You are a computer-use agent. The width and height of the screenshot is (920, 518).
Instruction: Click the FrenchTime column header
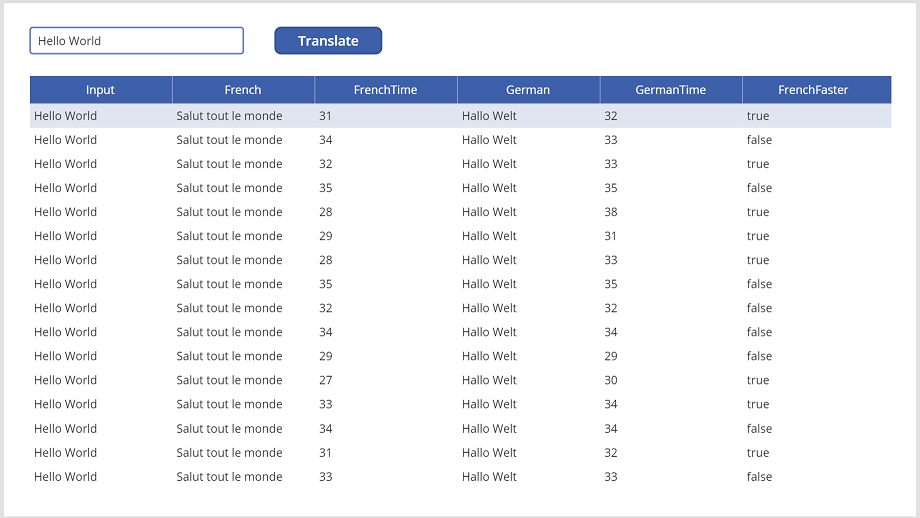click(385, 90)
